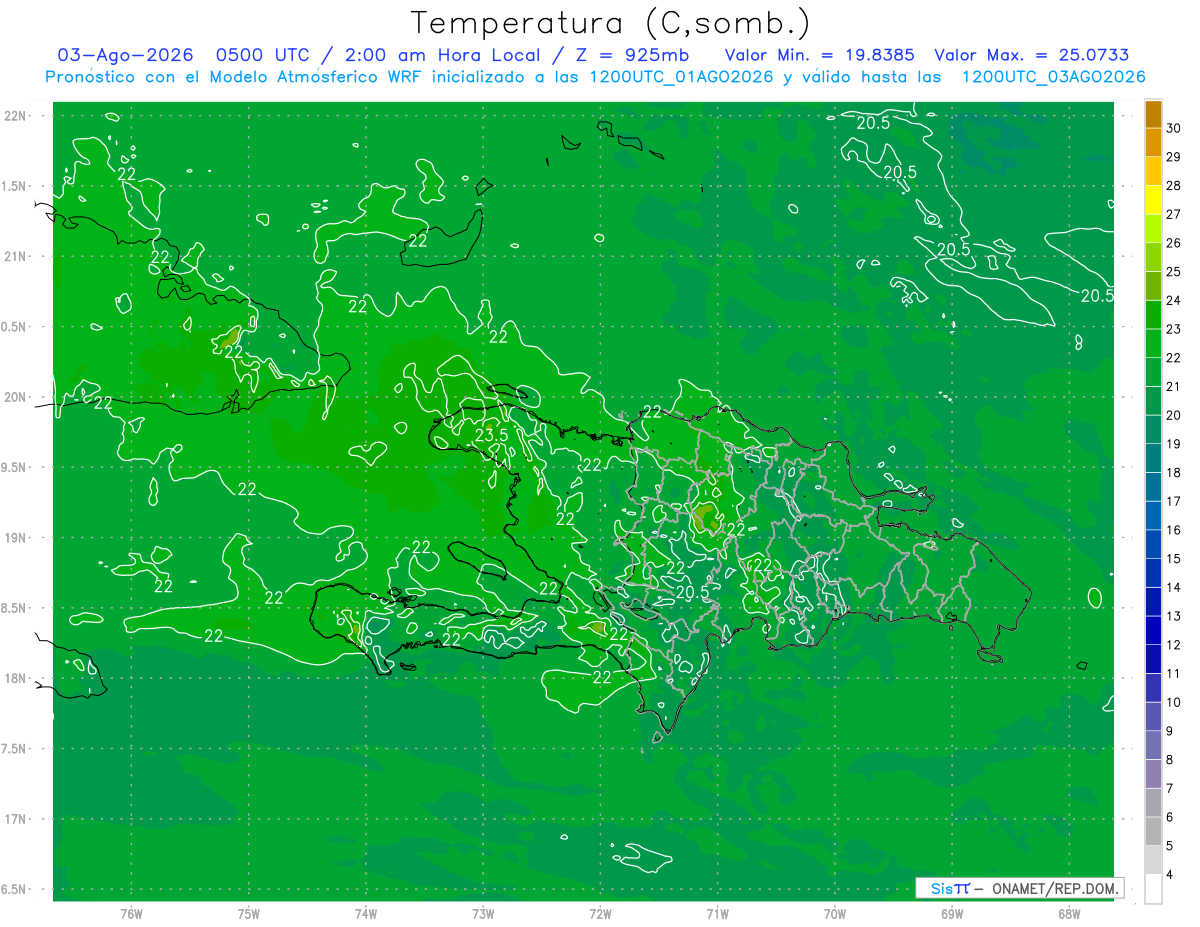Pick teal colorbar swatch between 18 and 19

coord(1153,458)
